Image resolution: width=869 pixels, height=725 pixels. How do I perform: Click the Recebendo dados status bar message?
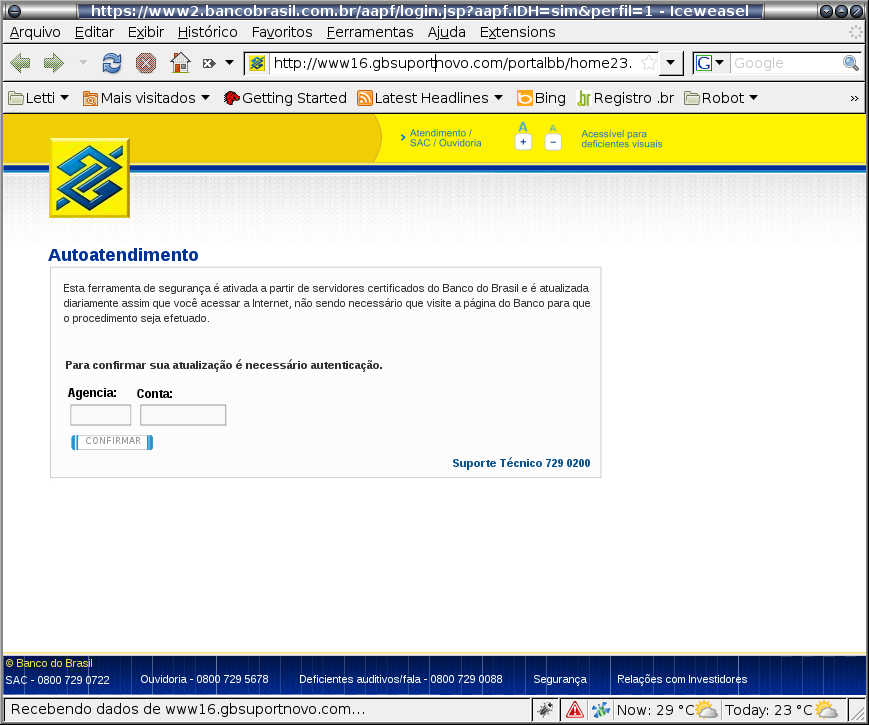[x=188, y=709]
